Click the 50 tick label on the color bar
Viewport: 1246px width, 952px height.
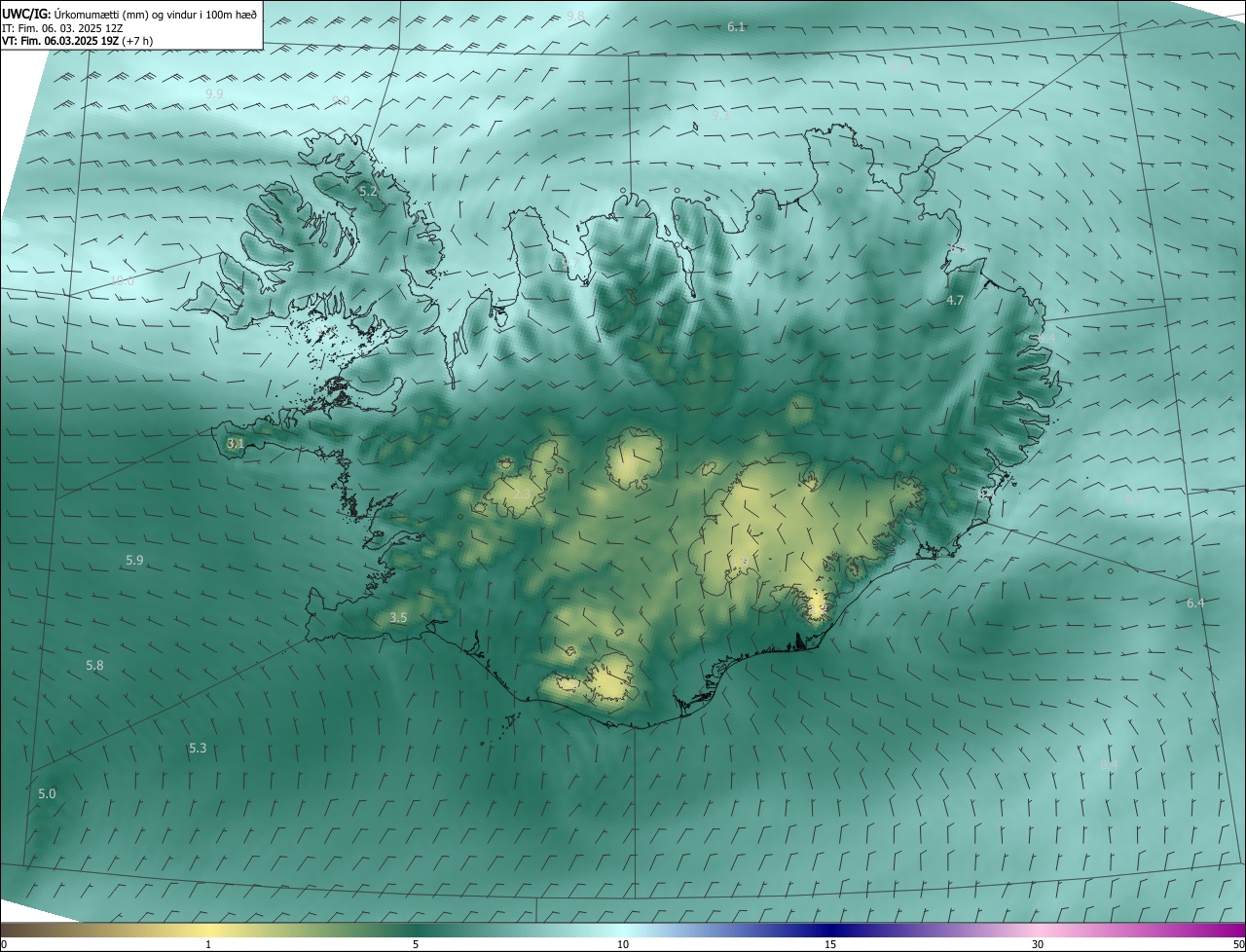[x=1238, y=944]
